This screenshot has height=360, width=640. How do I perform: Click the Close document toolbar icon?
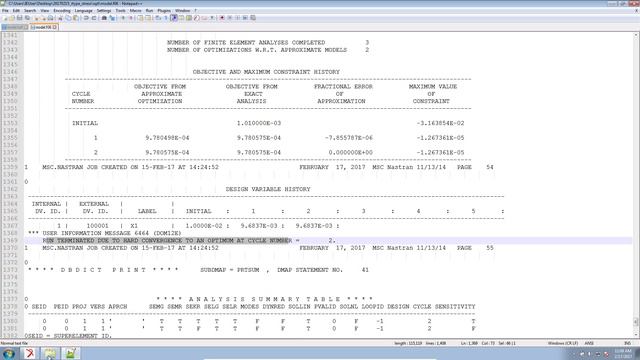[37, 18]
